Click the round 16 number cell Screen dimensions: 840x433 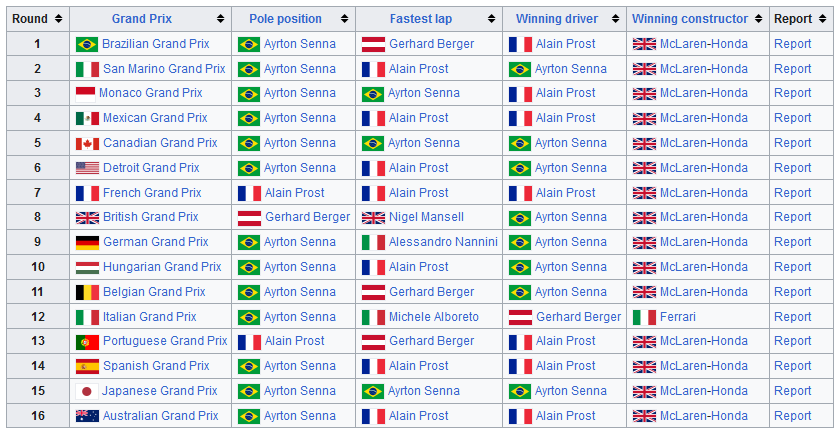click(x=37, y=416)
